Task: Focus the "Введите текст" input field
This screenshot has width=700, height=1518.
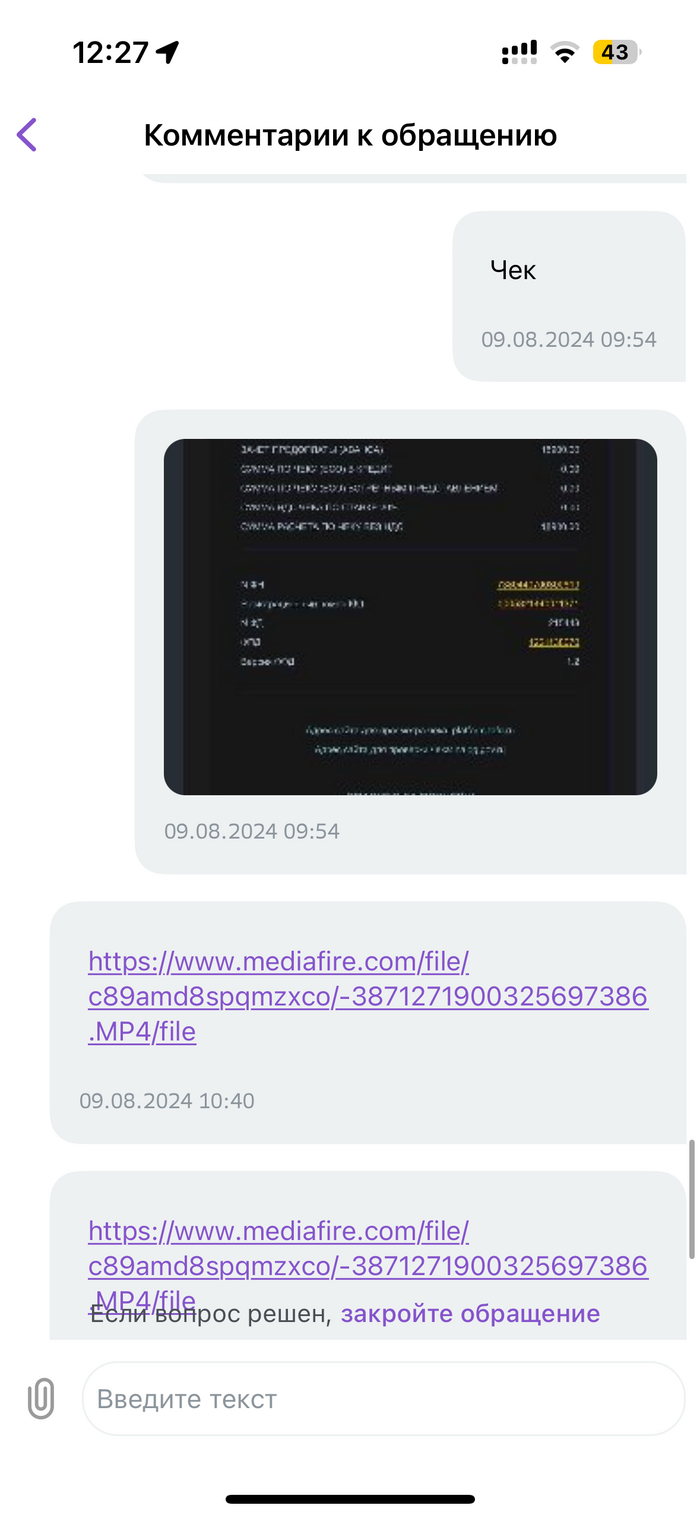Action: pos(383,1398)
